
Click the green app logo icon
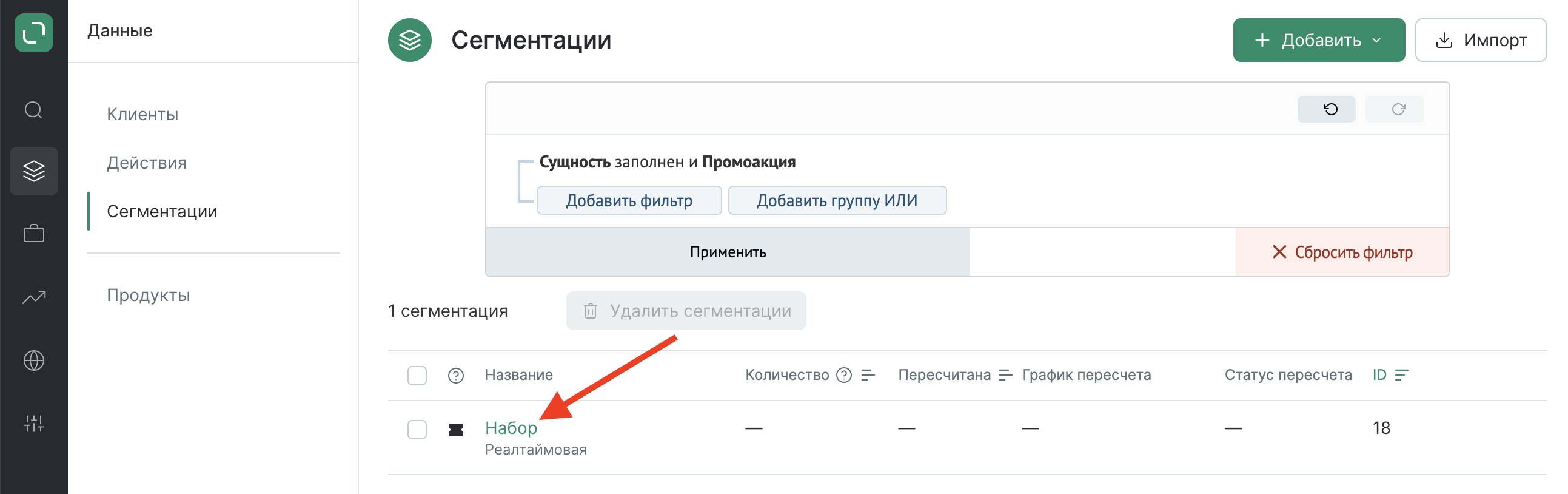pyautogui.click(x=33, y=32)
